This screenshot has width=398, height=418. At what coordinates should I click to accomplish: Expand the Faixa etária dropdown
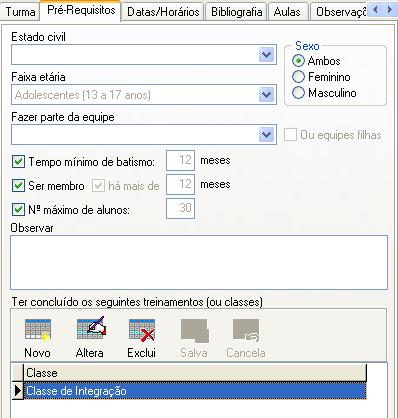coord(266,95)
